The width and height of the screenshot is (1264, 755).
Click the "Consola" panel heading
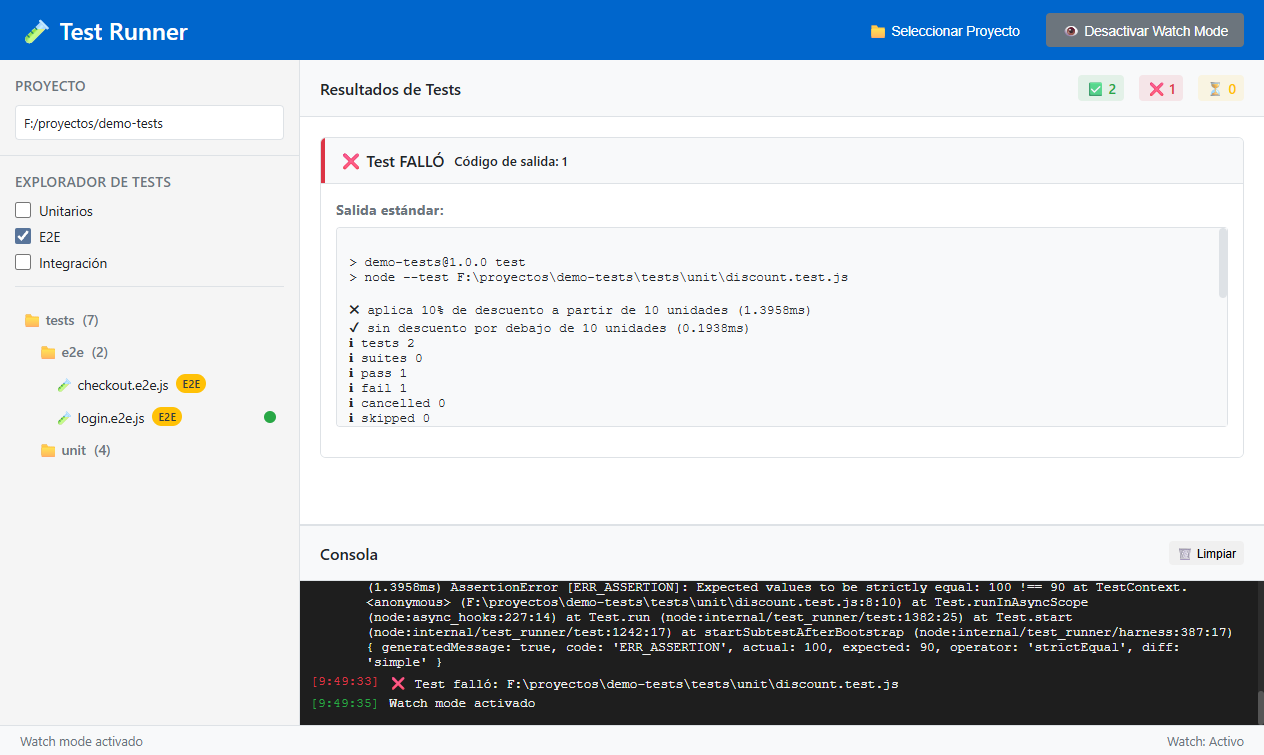pos(349,554)
